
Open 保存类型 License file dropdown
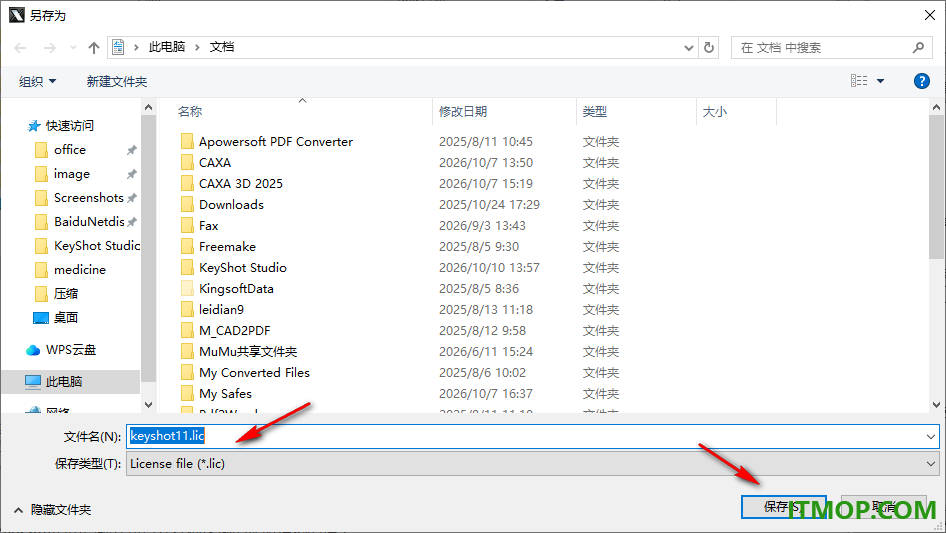(x=532, y=464)
